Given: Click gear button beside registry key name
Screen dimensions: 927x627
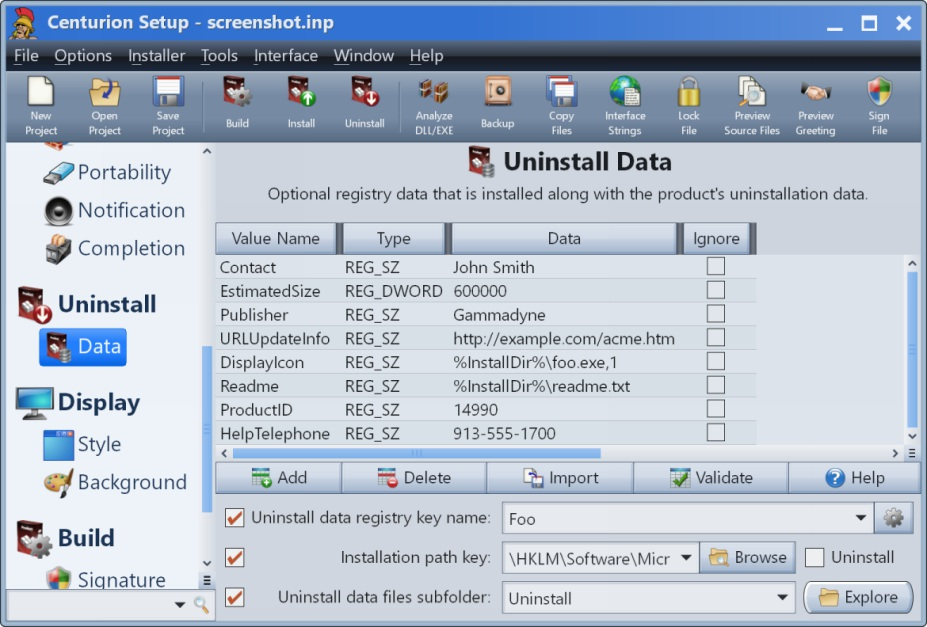Looking at the screenshot, I should [894, 518].
